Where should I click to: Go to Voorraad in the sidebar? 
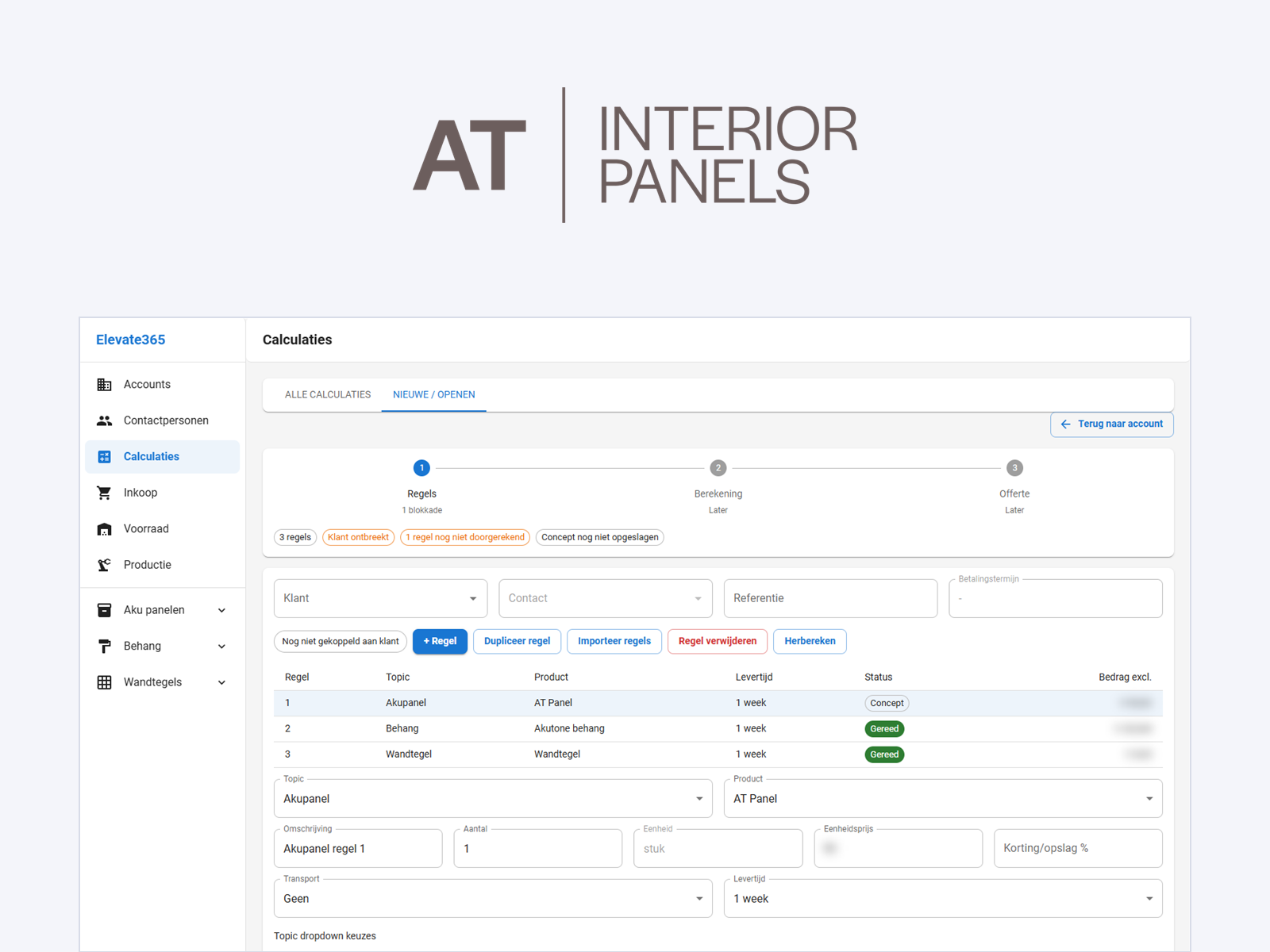[163, 529]
